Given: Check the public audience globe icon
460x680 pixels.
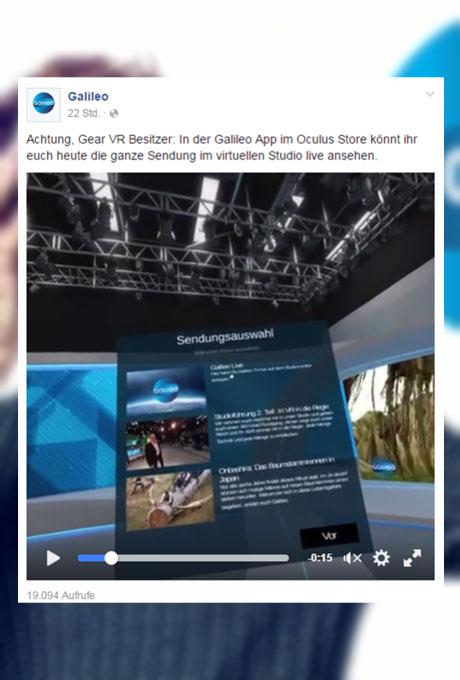Looking at the screenshot, I should tap(114, 114).
